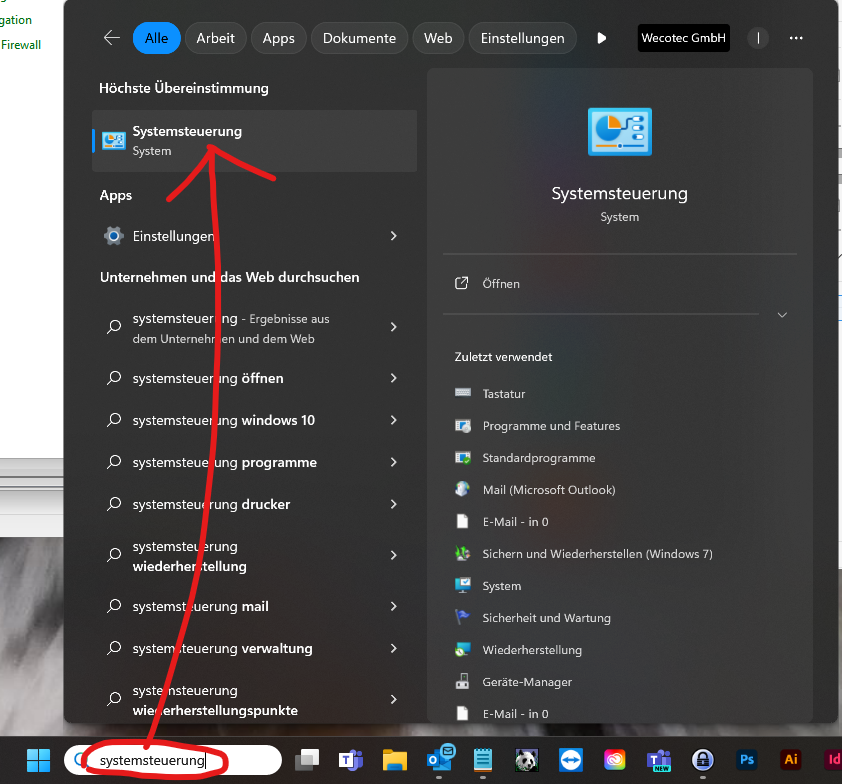
Task: Launch Adobe Illustrator from the taskbar
Action: 790,760
